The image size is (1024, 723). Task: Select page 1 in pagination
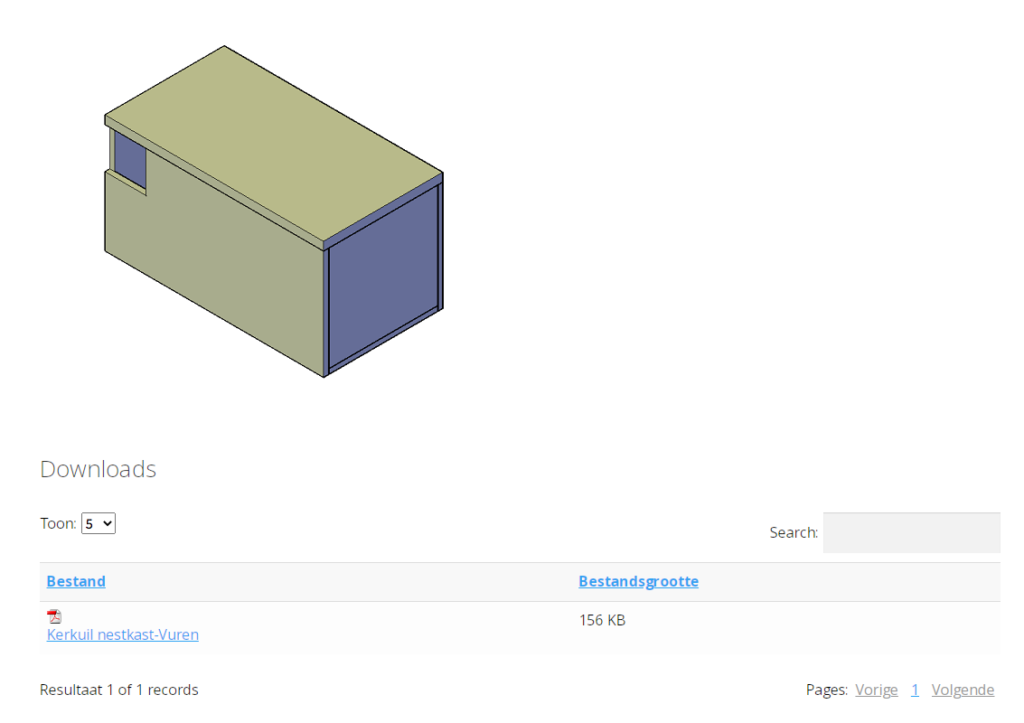914,690
